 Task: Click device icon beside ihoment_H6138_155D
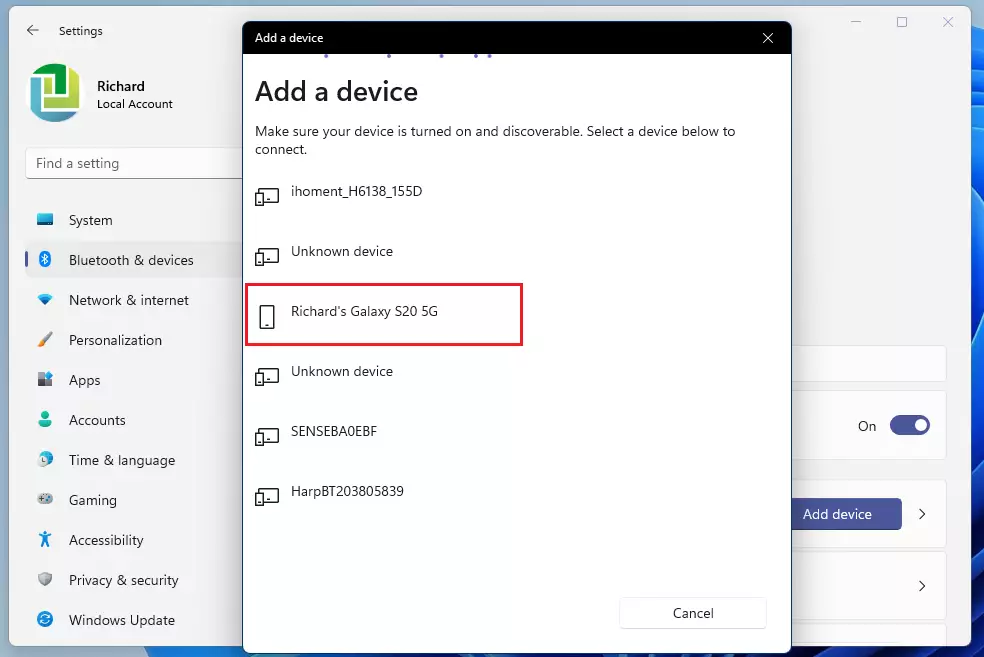(x=267, y=196)
